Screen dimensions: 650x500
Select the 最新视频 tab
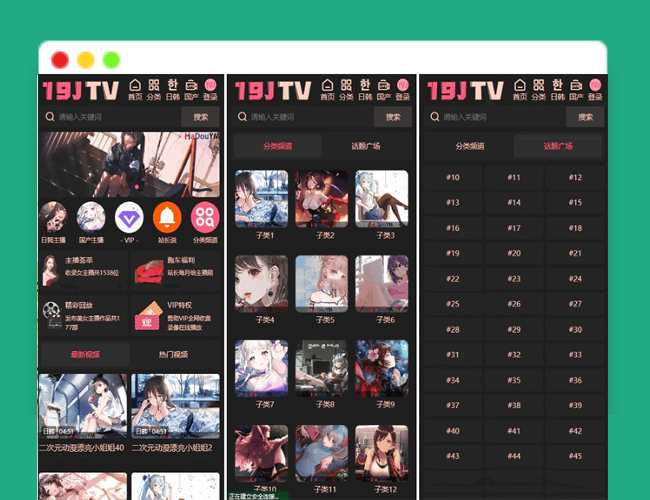pos(85,354)
